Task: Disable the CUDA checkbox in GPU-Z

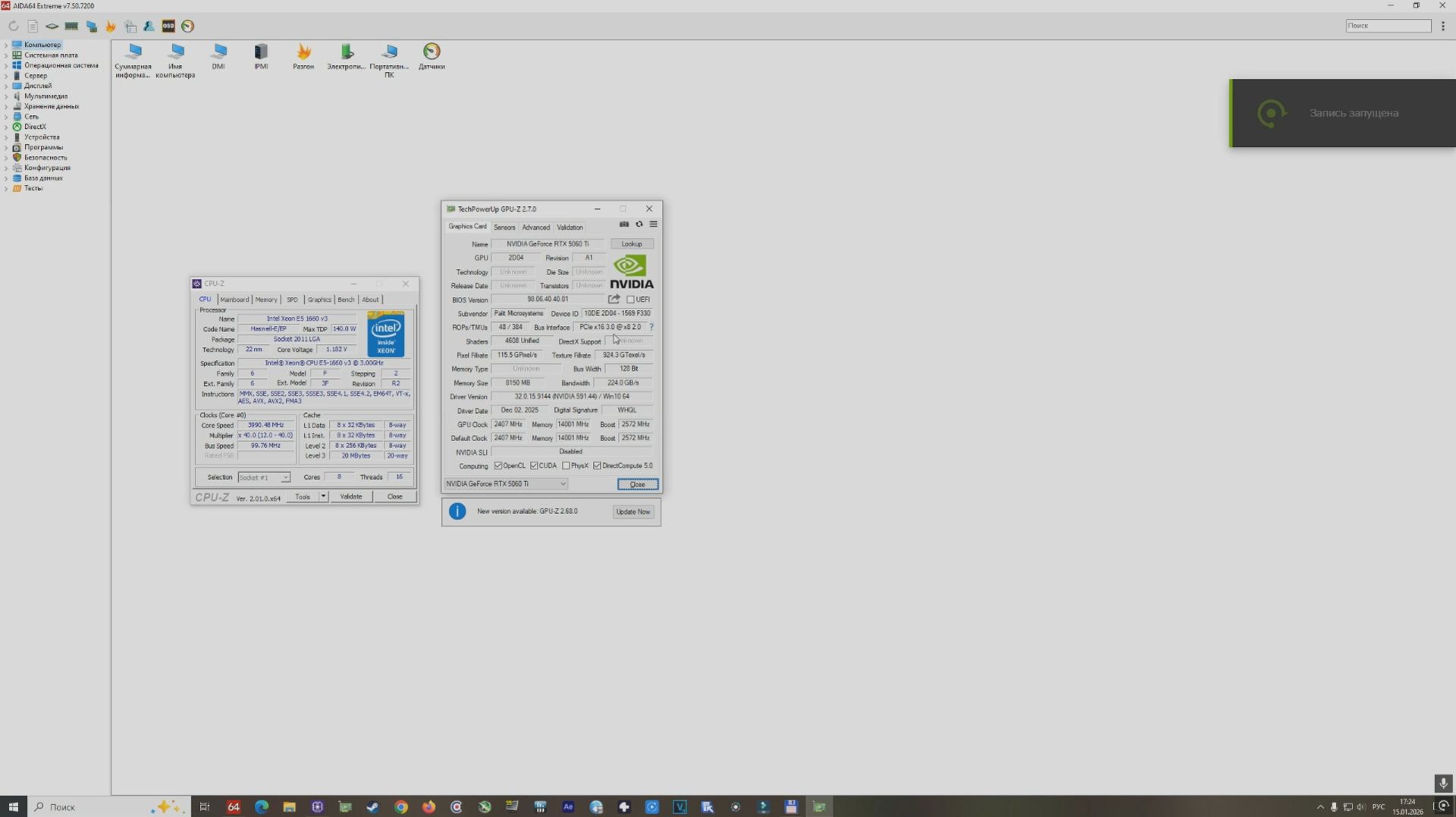Action: coord(532,465)
